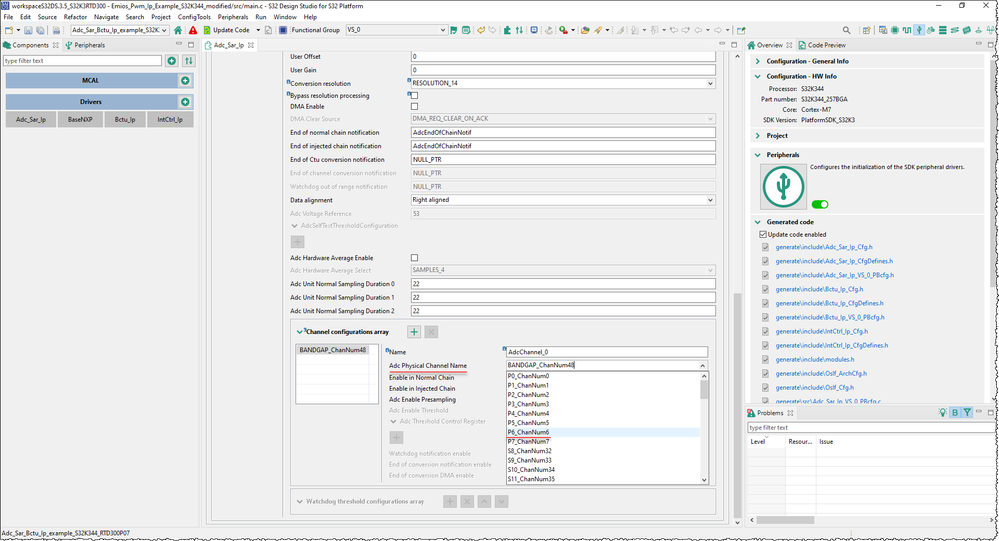This screenshot has height=541, width=999.
Task: Add a channel to Channel configurations array
Action: pos(414,332)
